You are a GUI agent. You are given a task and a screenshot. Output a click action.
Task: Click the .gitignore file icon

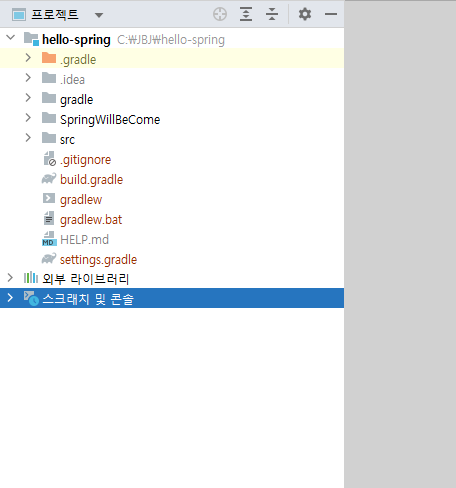50,159
